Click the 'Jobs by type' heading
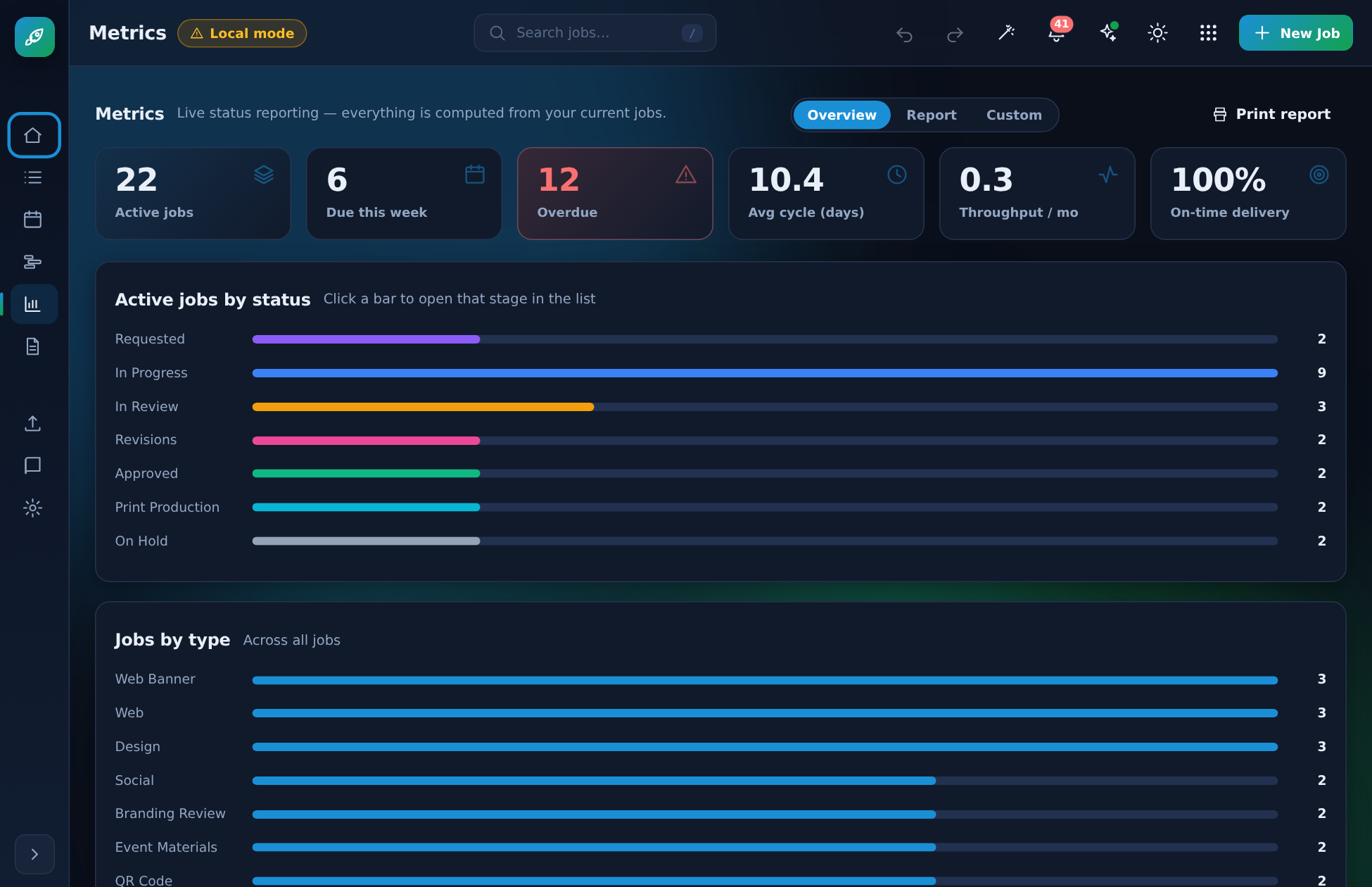The image size is (1372, 887). point(172,639)
